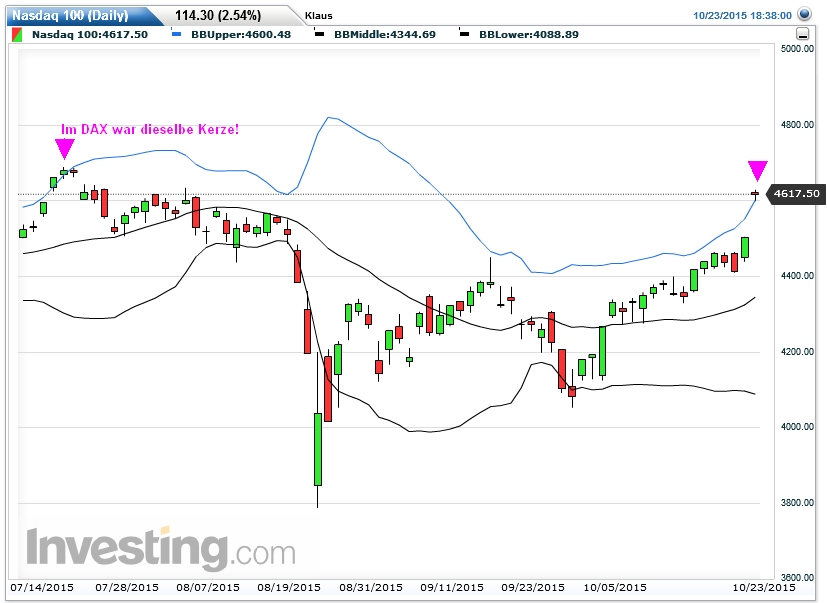Click the black BBMiddle legend swatch
Image resolution: width=827 pixels, height=603 pixels.
pos(319,34)
